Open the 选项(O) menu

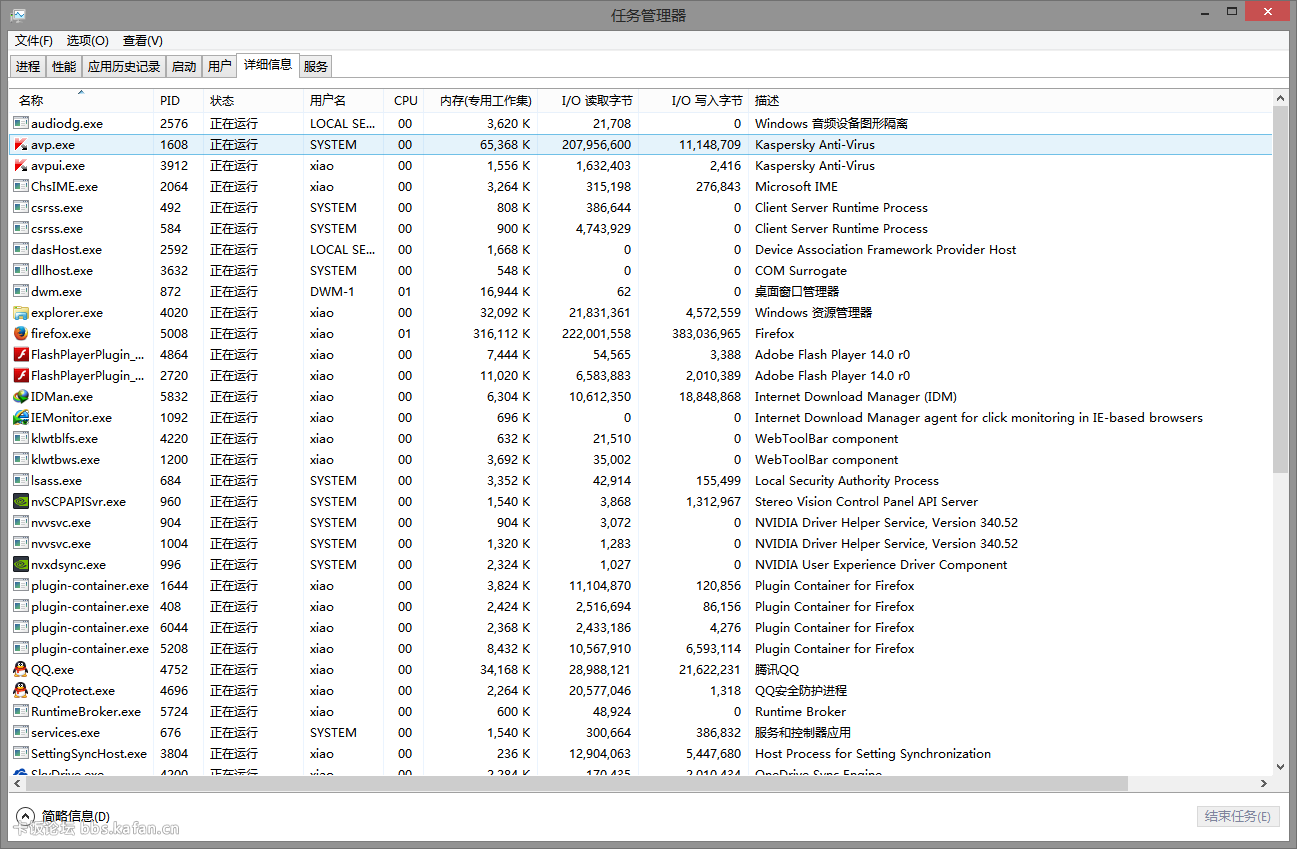tap(88, 41)
